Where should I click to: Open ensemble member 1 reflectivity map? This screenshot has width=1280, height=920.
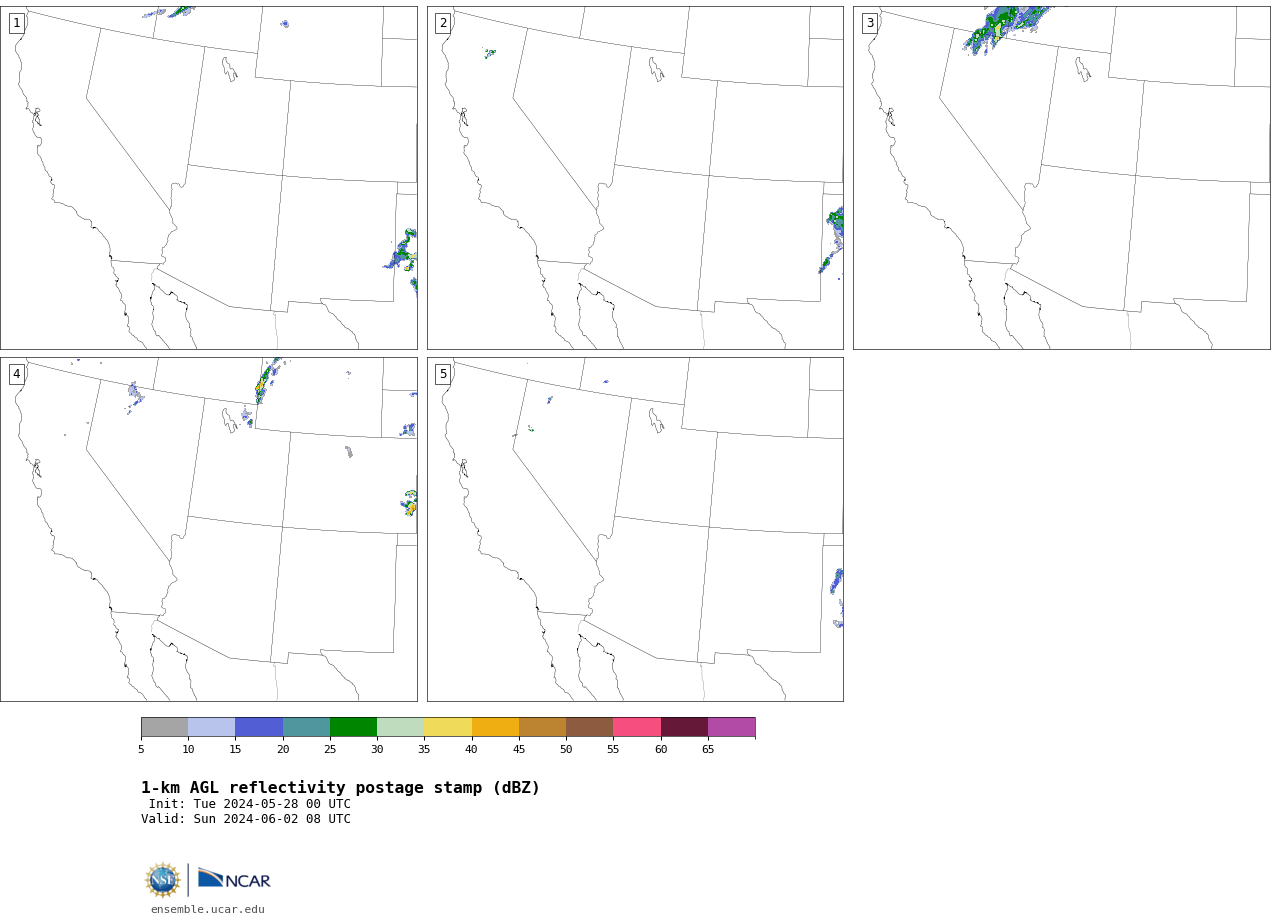[x=209, y=178]
